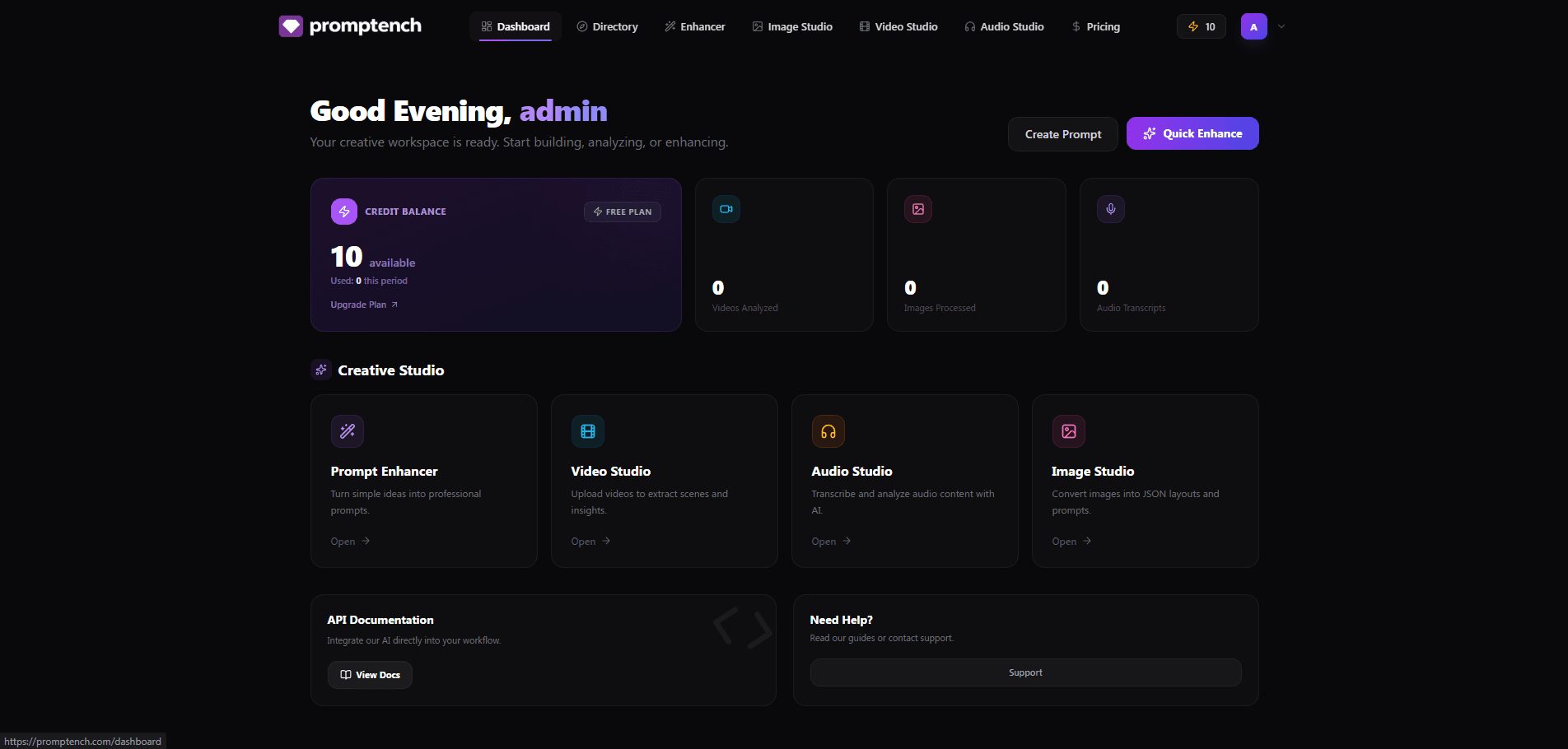Click the Create Prompt button
The height and width of the screenshot is (749, 1568).
tap(1062, 133)
